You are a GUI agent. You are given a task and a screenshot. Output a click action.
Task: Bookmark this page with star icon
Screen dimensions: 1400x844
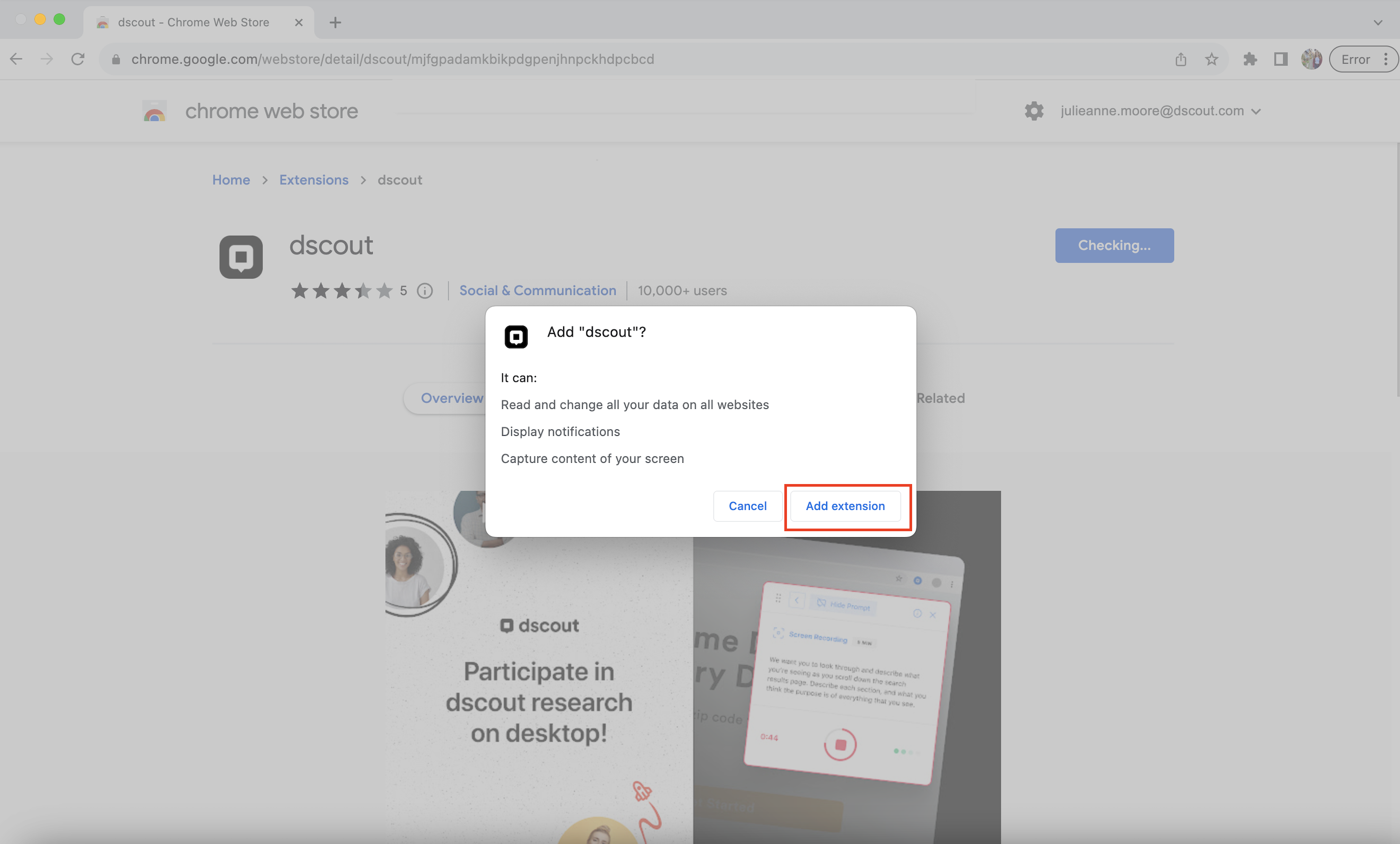pos(1211,59)
